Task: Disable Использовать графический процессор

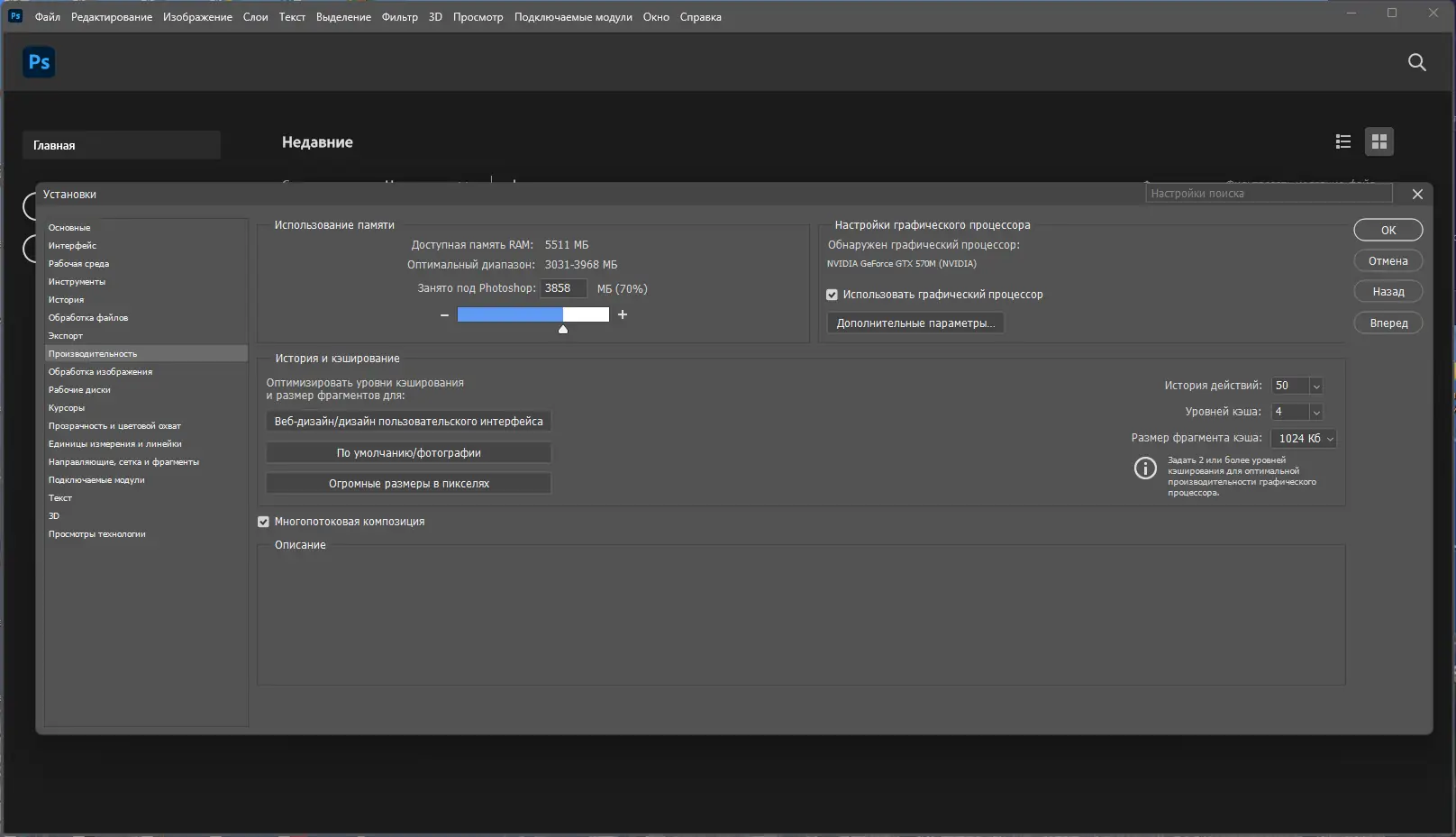Action: (x=831, y=295)
